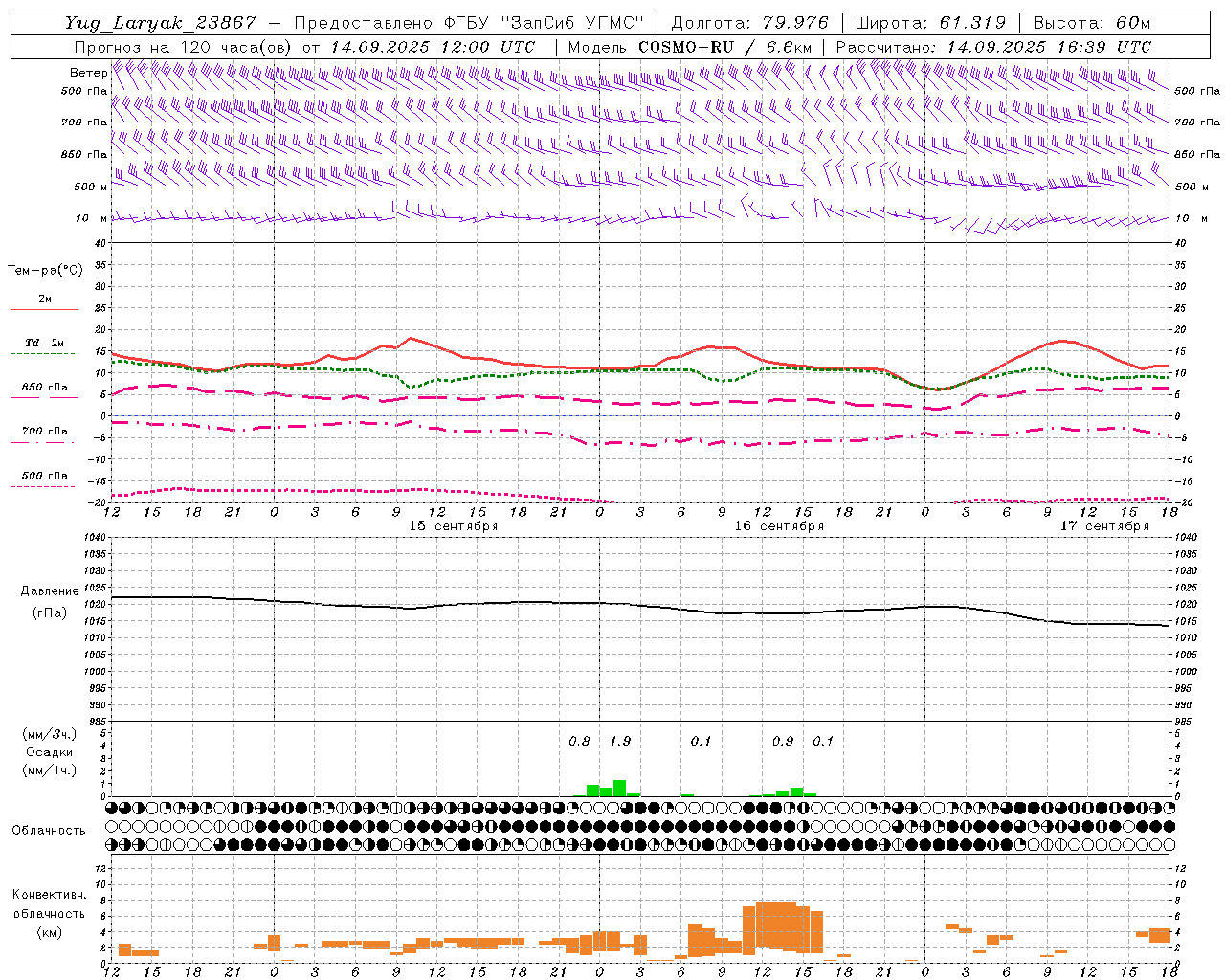Viewport: 1225px width, 980px height.
Task: Click the 850 гПа temperature legend entry
Action: pyautogui.click(x=44, y=388)
